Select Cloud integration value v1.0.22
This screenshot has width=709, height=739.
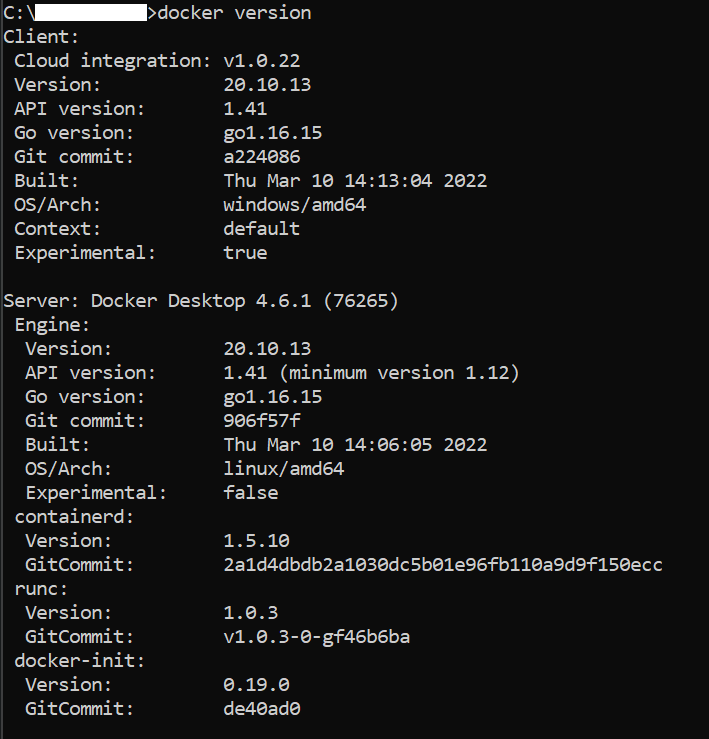point(262,61)
